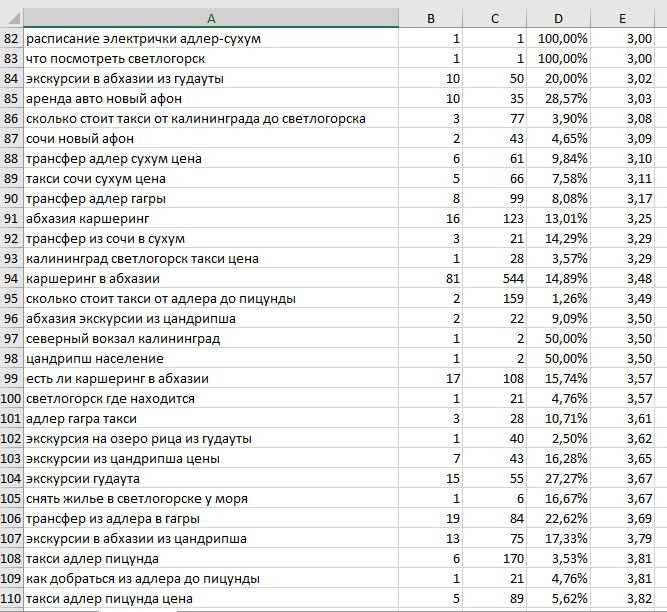Click cell 'абхазия экскурсии из цандрипша'
This screenshot has height=612, width=667.
(211, 318)
